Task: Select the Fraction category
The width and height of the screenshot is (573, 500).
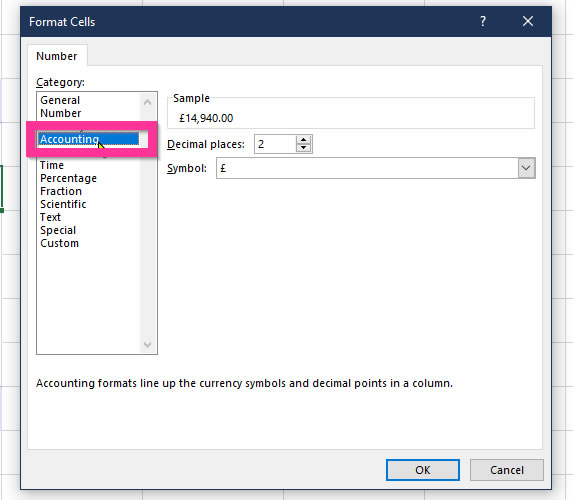Action: tap(61, 191)
